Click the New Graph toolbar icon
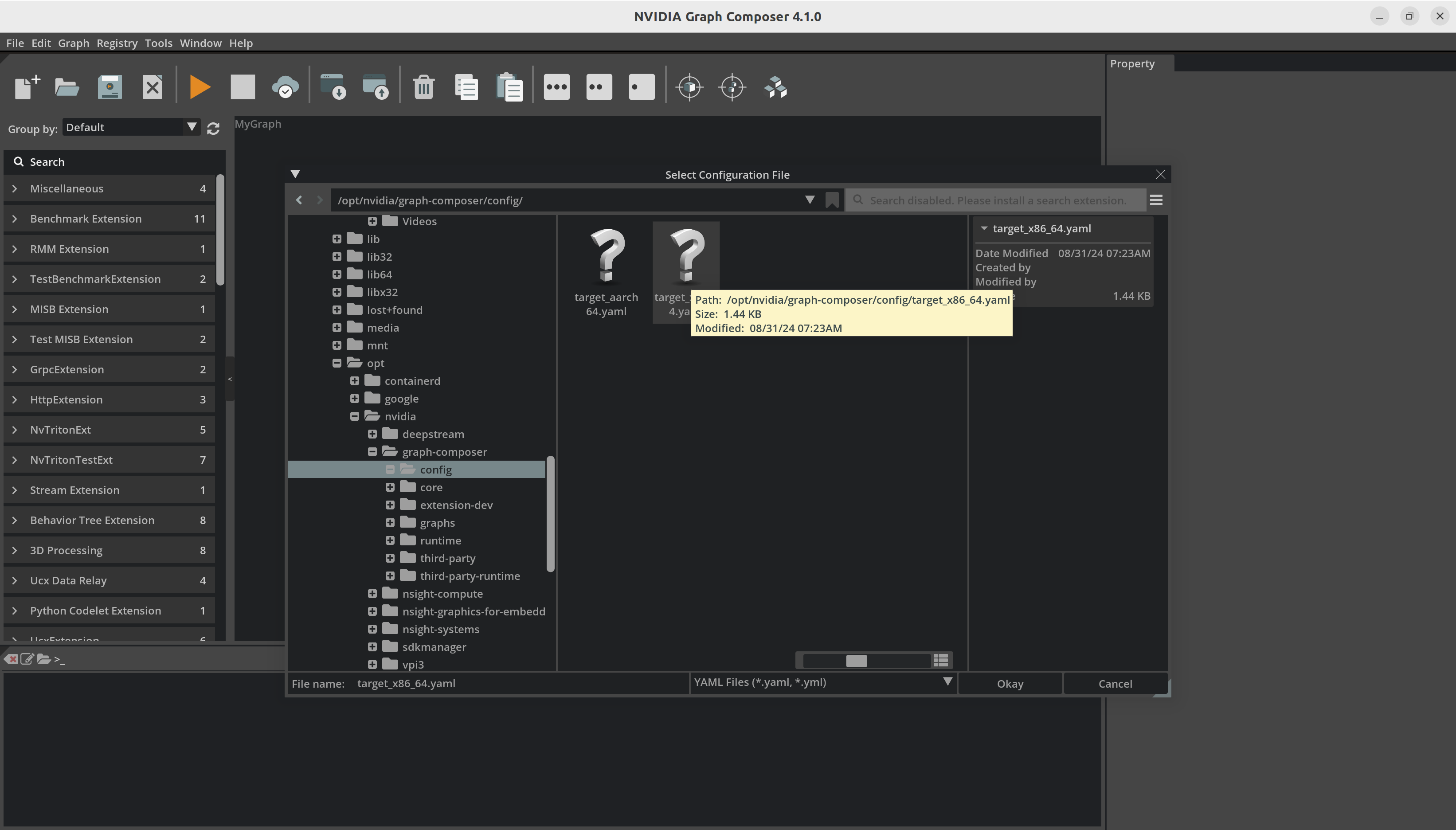This screenshot has height=830, width=1456. point(27,87)
